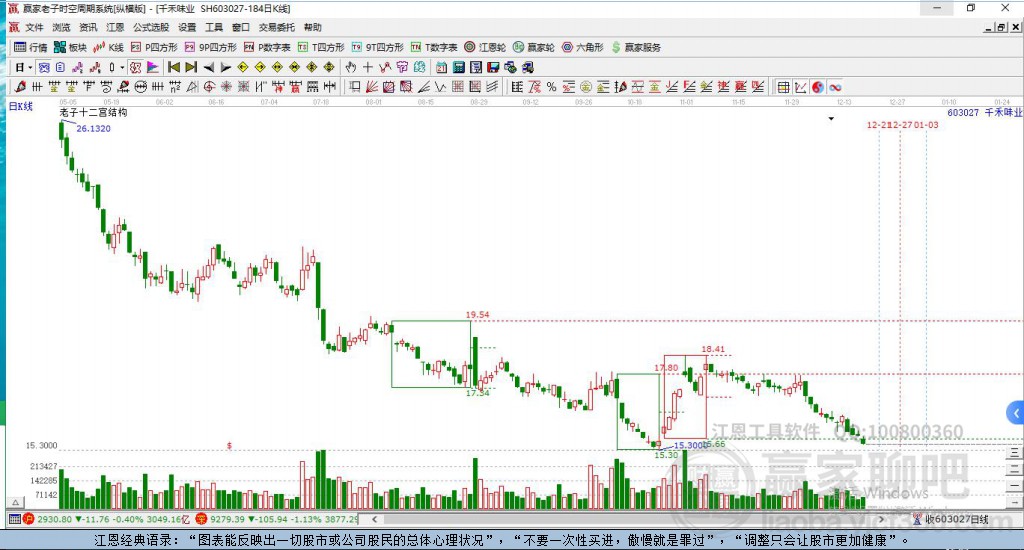The width and height of the screenshot is (1024, 550).
Task: Select the Gann fan lines tool
Action: [372, 87]
